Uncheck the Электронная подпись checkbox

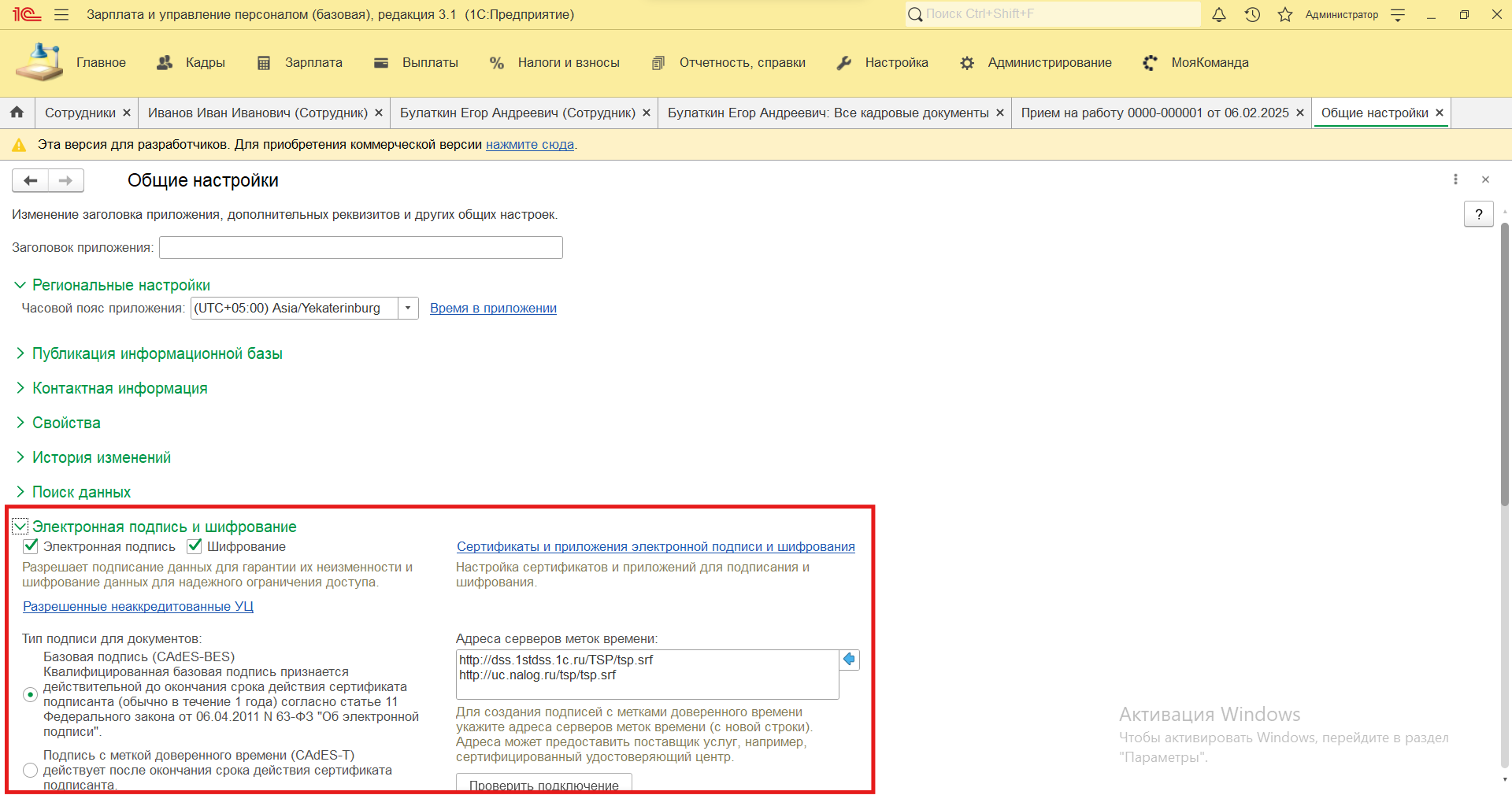(31, 546)
